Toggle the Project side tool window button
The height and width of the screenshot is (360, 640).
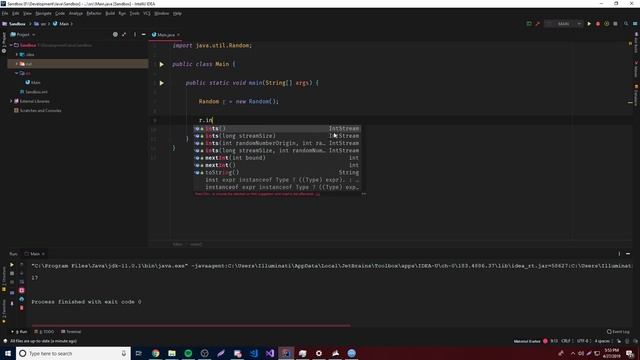click(4, 42)
